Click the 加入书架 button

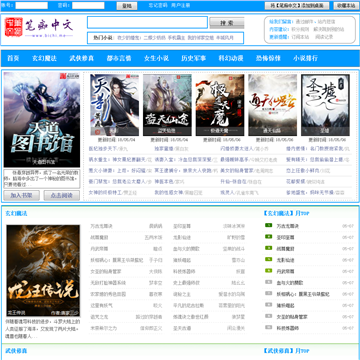[21, 195]
